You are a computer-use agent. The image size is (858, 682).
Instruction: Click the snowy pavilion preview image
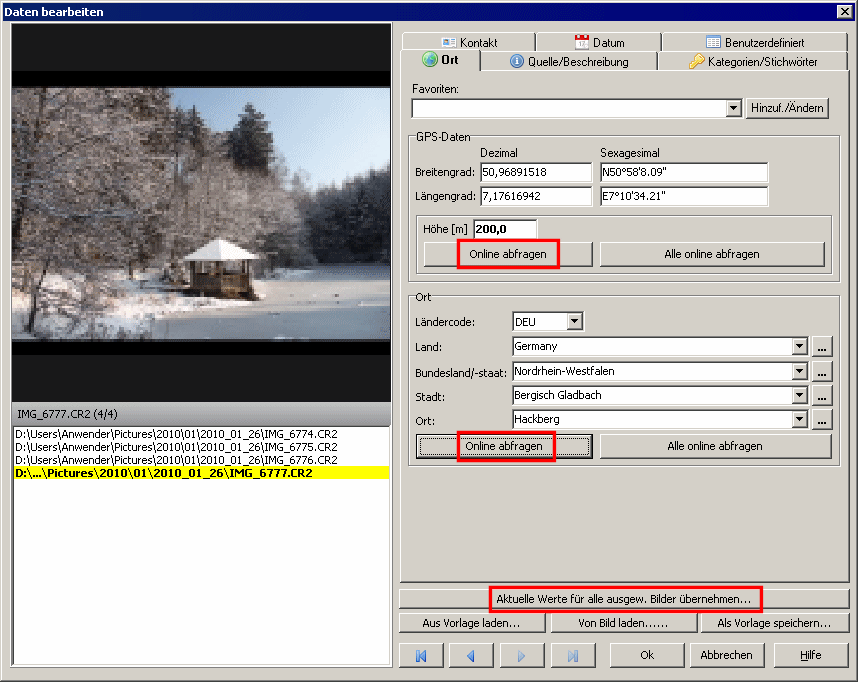pyautogui.click(x=200, y=213)
